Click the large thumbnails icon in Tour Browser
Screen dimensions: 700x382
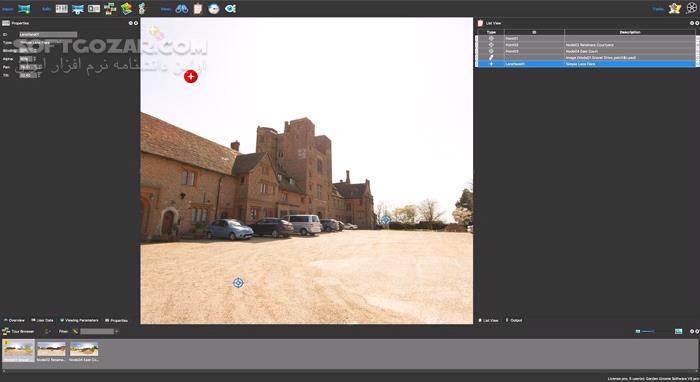coord(679,332)
